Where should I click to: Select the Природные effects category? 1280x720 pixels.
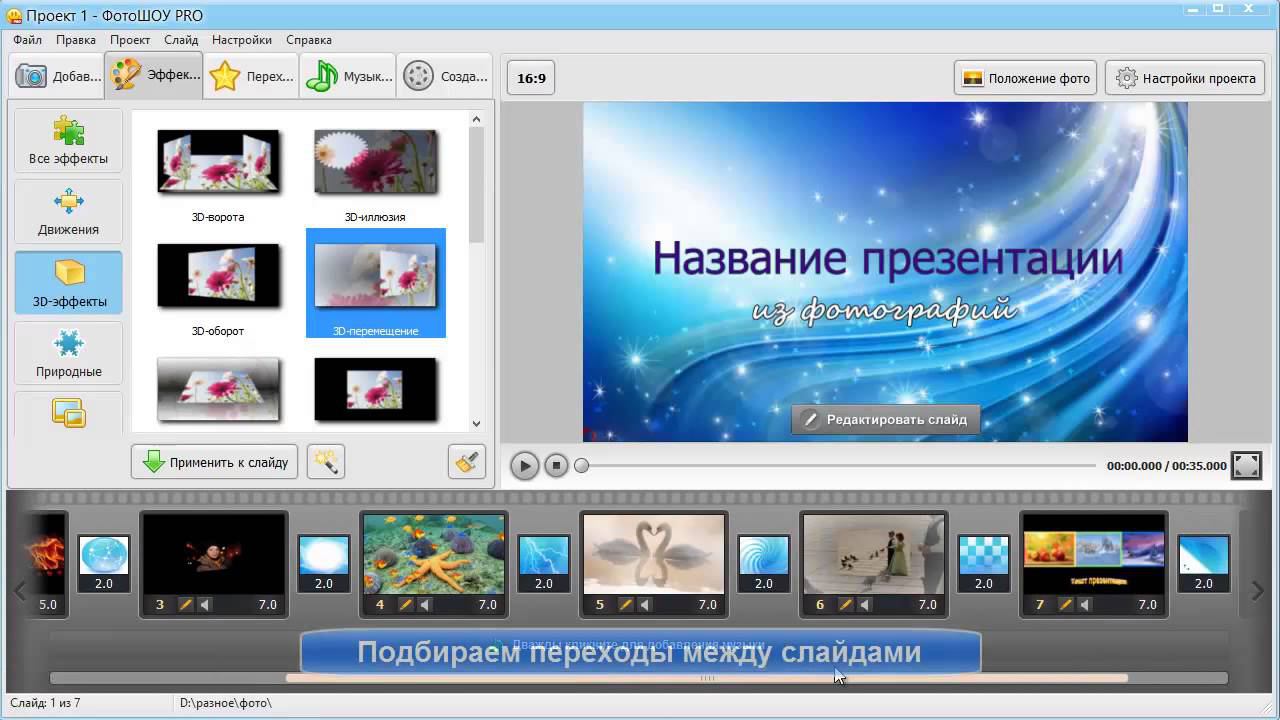[68, 353]
